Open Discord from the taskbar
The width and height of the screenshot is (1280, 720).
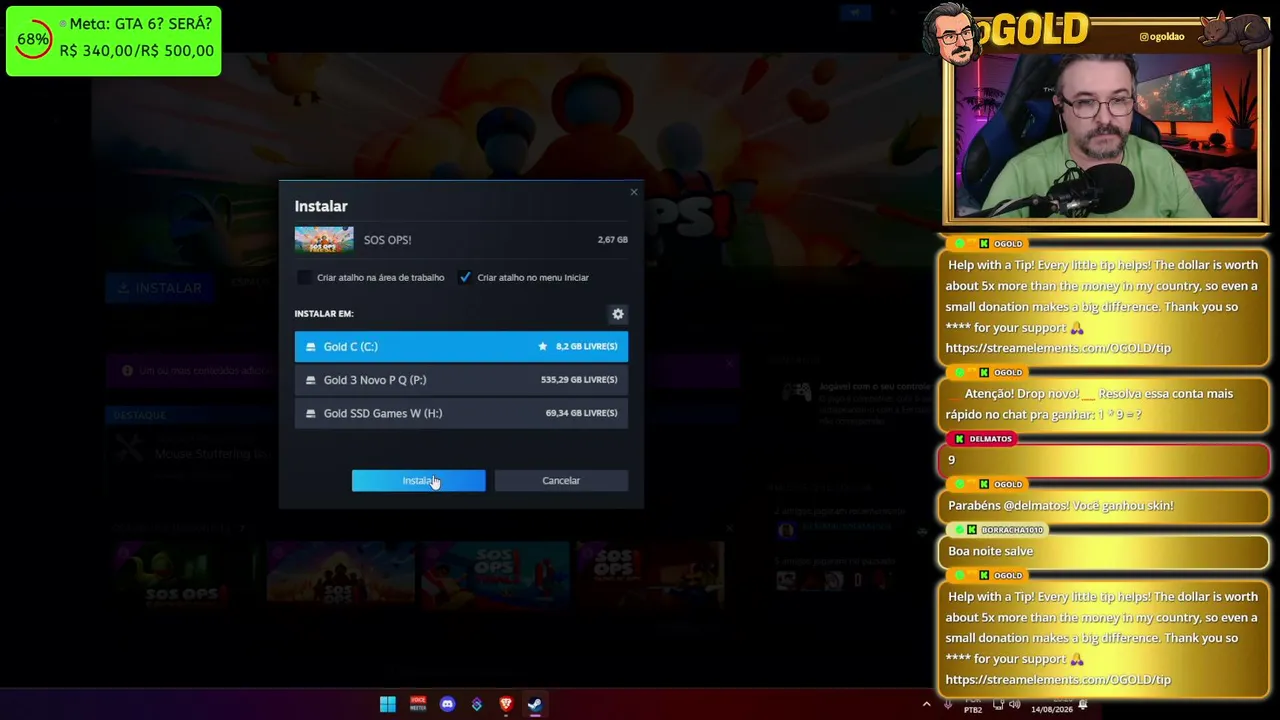447,704
